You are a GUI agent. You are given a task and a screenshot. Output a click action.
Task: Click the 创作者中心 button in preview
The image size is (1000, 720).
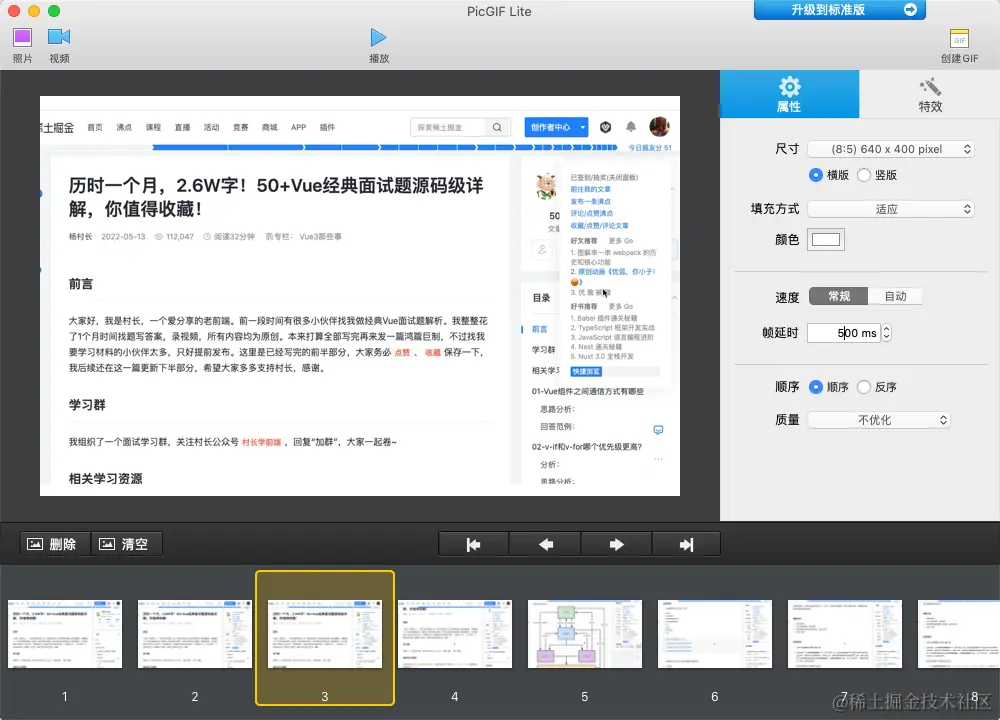(555, 127)
